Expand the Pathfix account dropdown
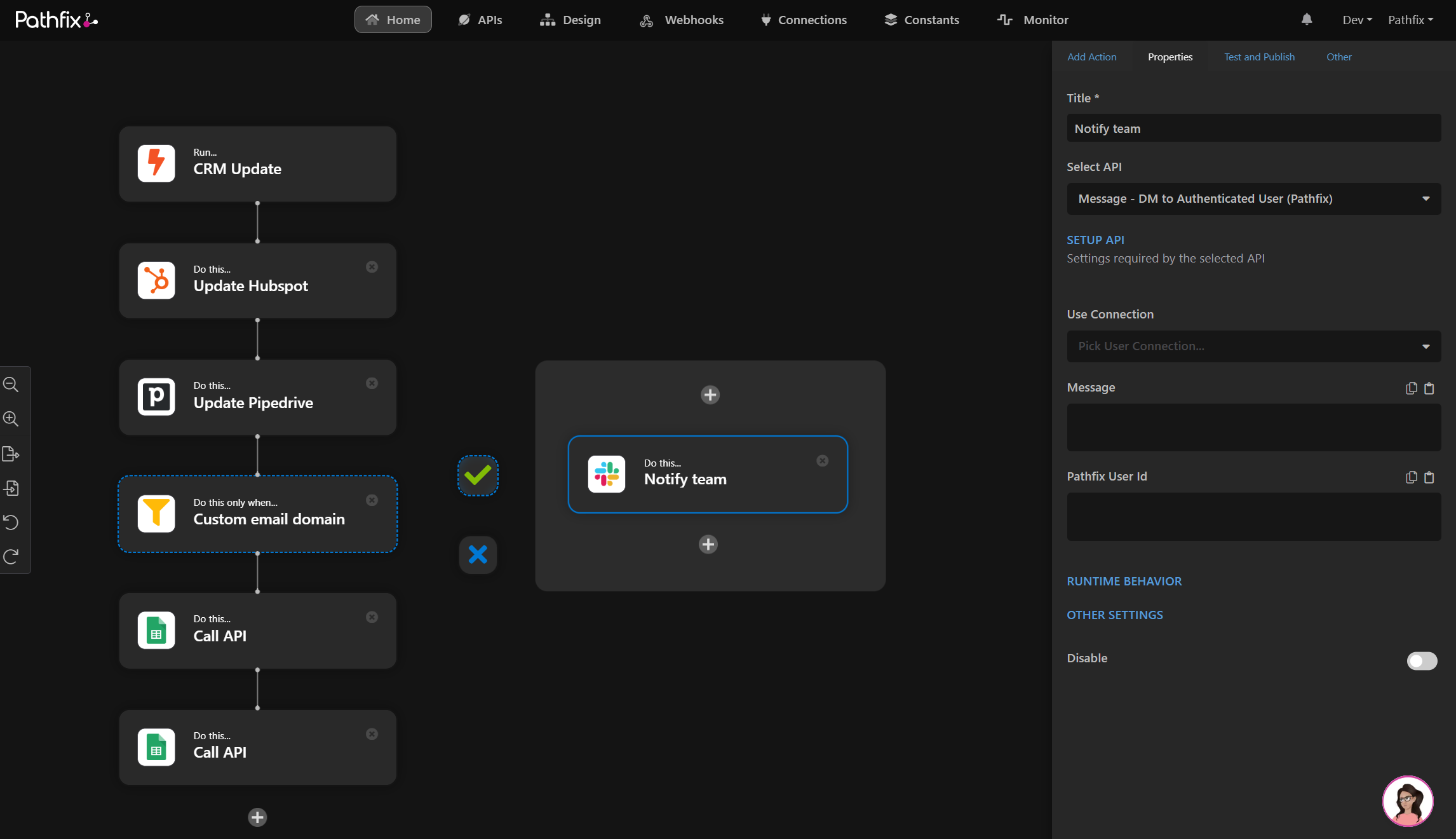This screenshot has width=1456, height=839. pos(1411,20)
